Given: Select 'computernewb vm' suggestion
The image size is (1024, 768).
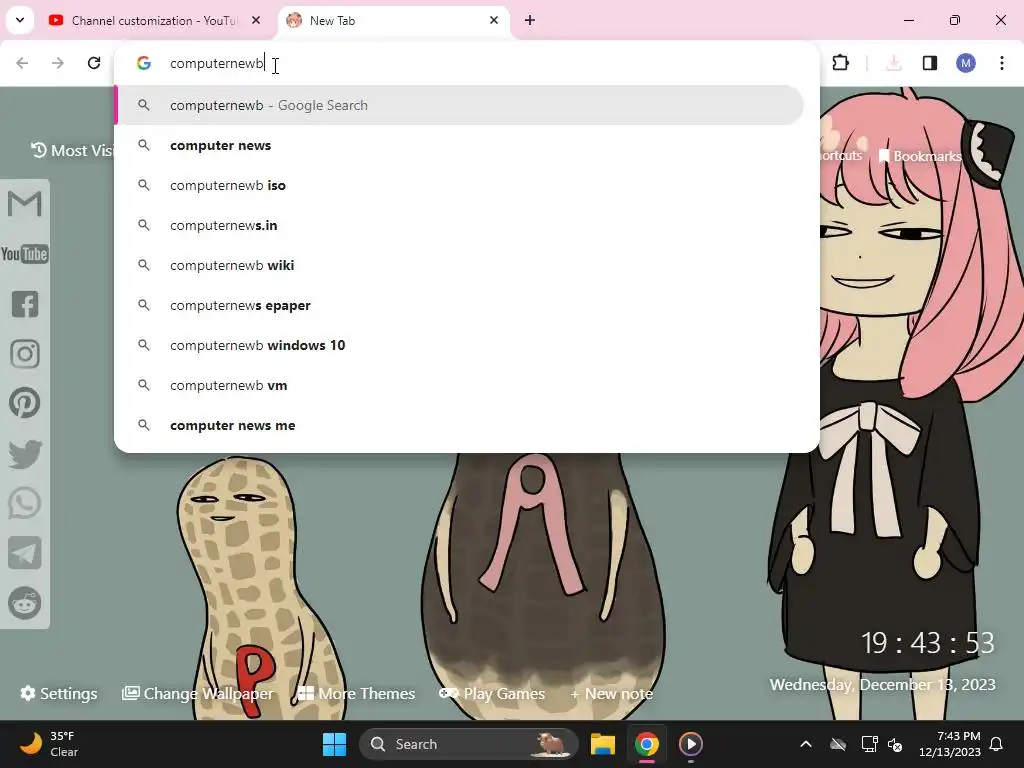Looking at the screenshot, I should click(x=460, y=385).
